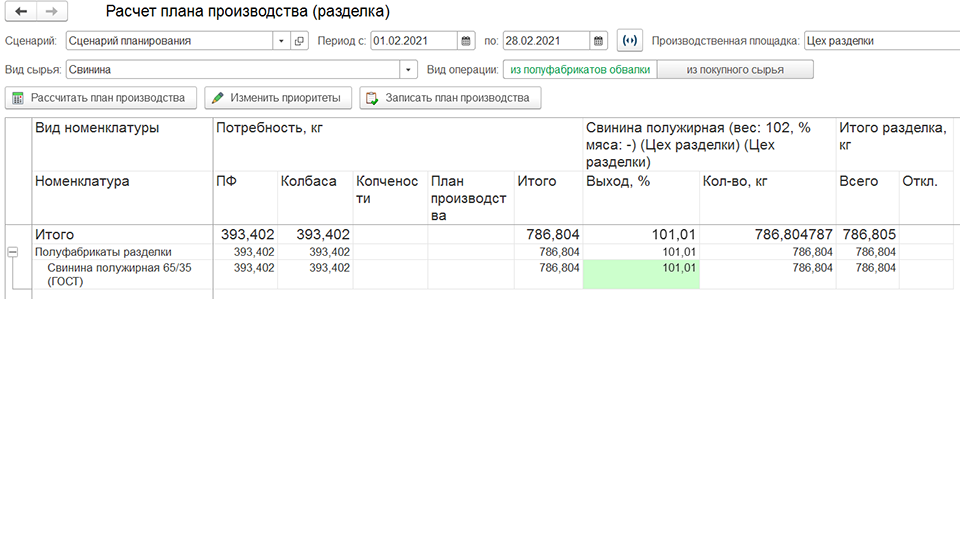Image resolution: width=960 pixels, height=560 pixels.
Task: Click Рассчитать план производства button
Action: pyautogui.click(x=101, y=98)
